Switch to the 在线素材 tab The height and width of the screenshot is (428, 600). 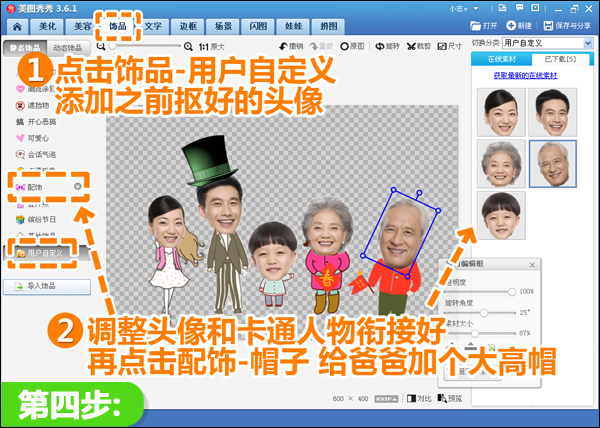502,59
